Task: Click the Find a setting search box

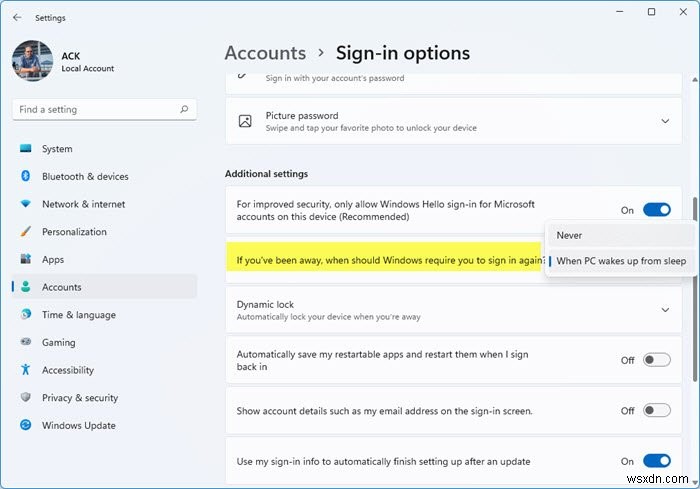Action: click(x=104, y=109)
